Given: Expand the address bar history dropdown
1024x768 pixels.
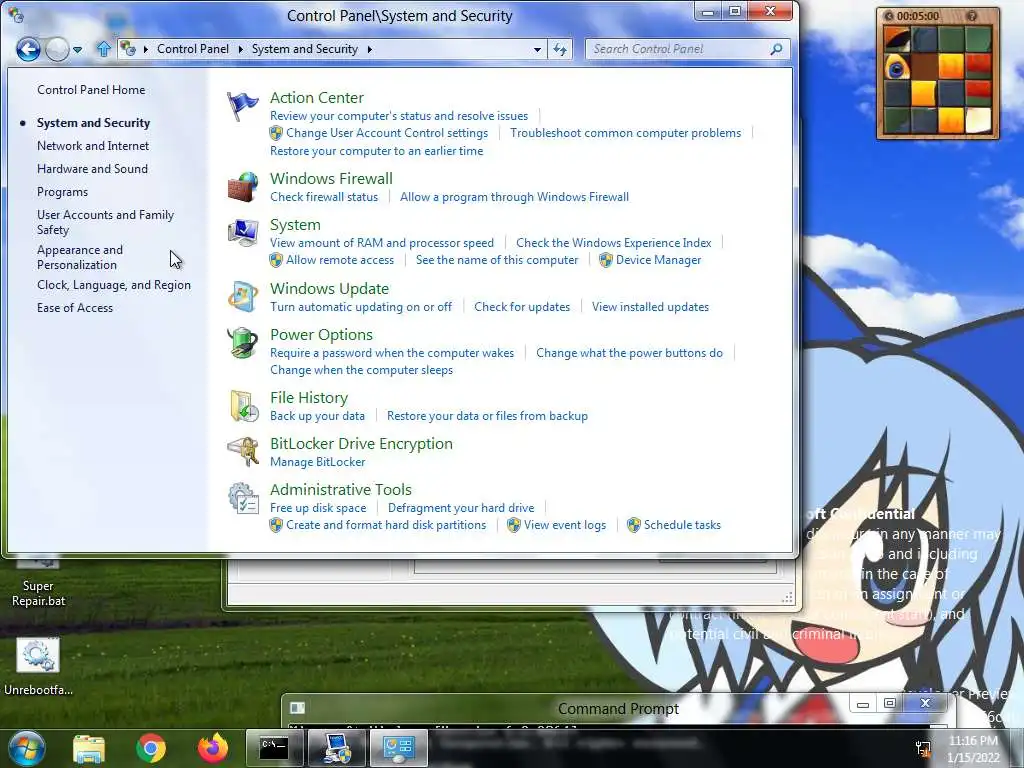Looking at the screenshot, I should pyautogui.click(x=537, y=50).
